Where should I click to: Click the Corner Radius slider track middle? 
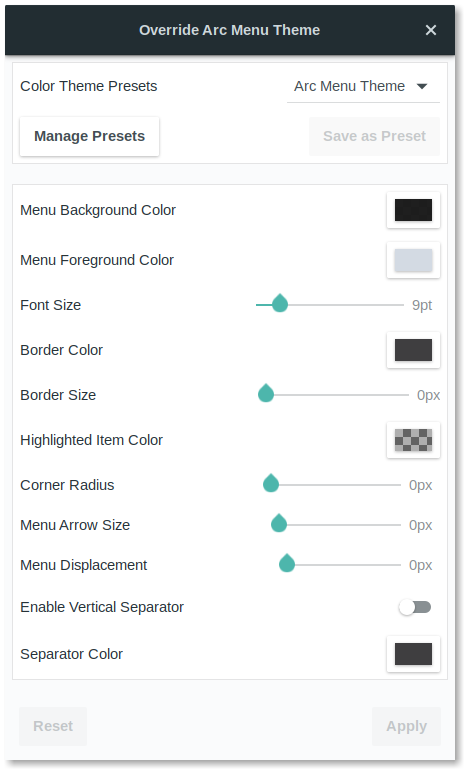coord(335,485)
